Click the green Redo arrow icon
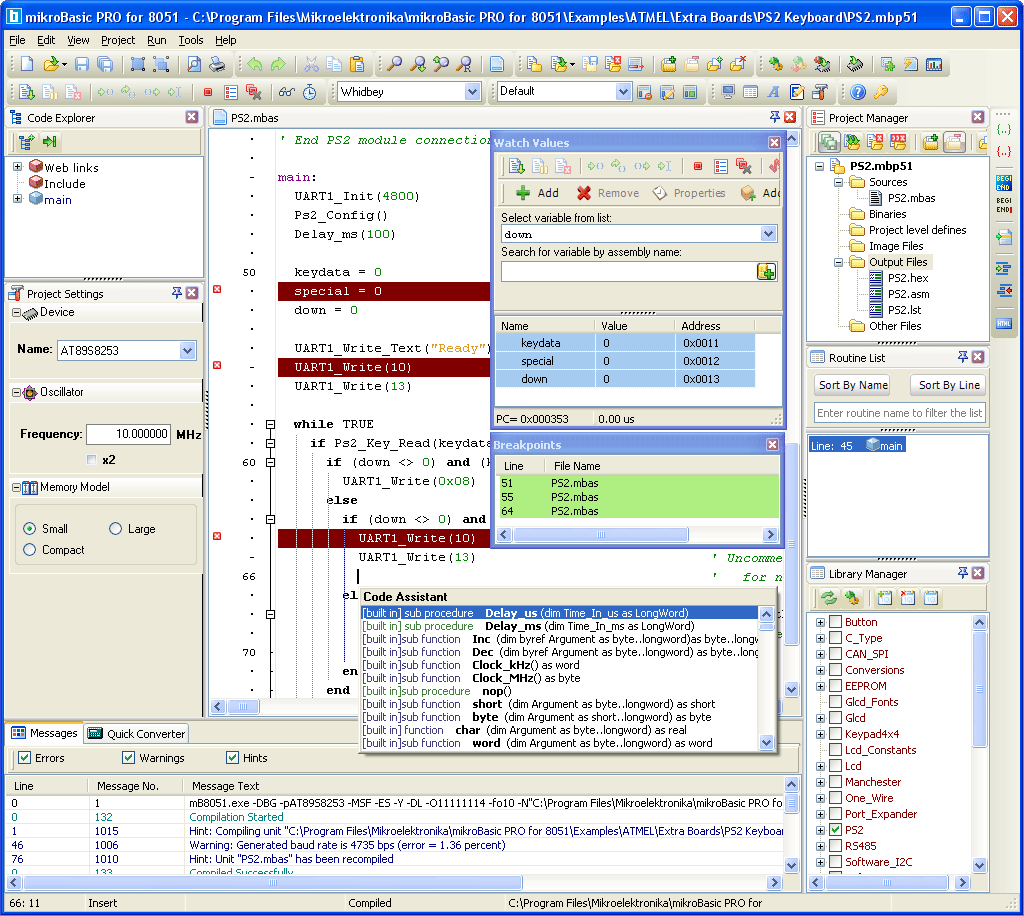This screenshot has height=916, width=1024. [x=278, y=64]
